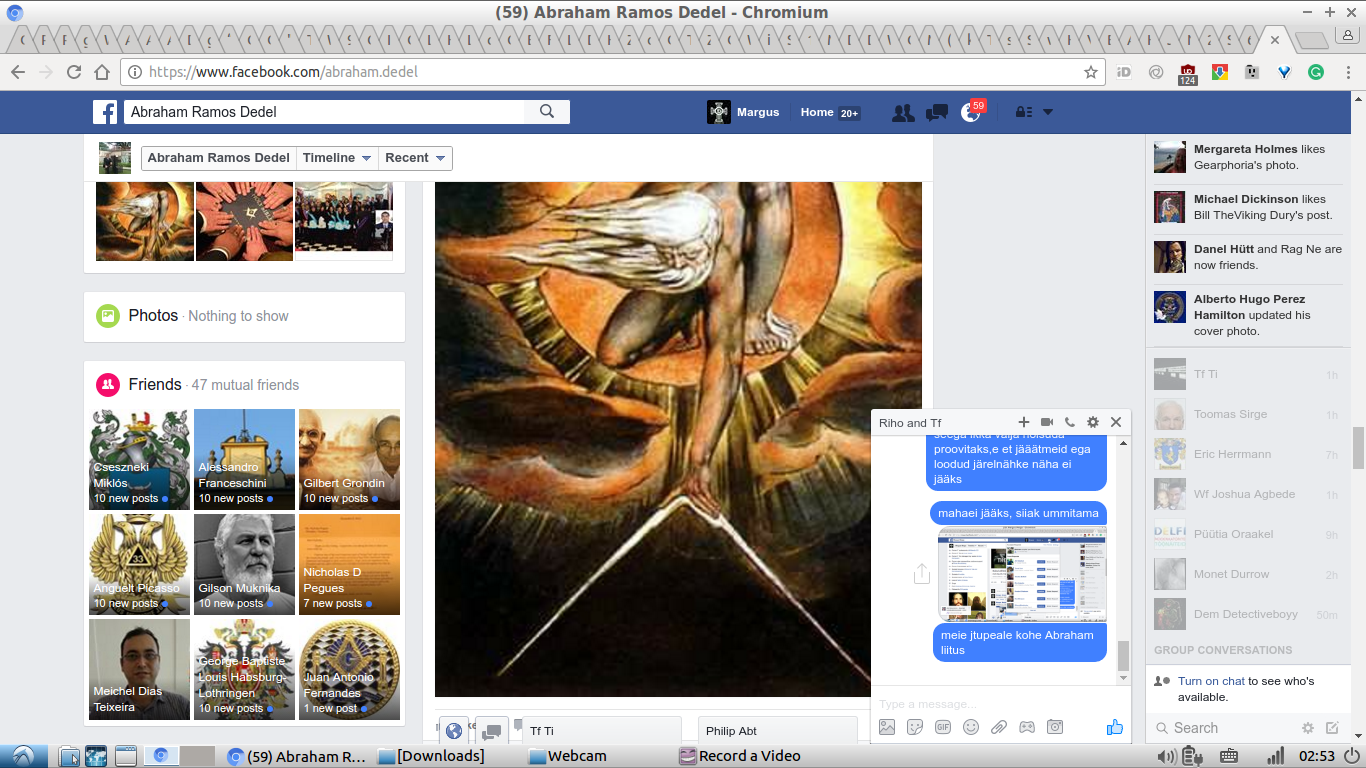Choose a sticker in the chat toolbar

[x=915, y=728]
